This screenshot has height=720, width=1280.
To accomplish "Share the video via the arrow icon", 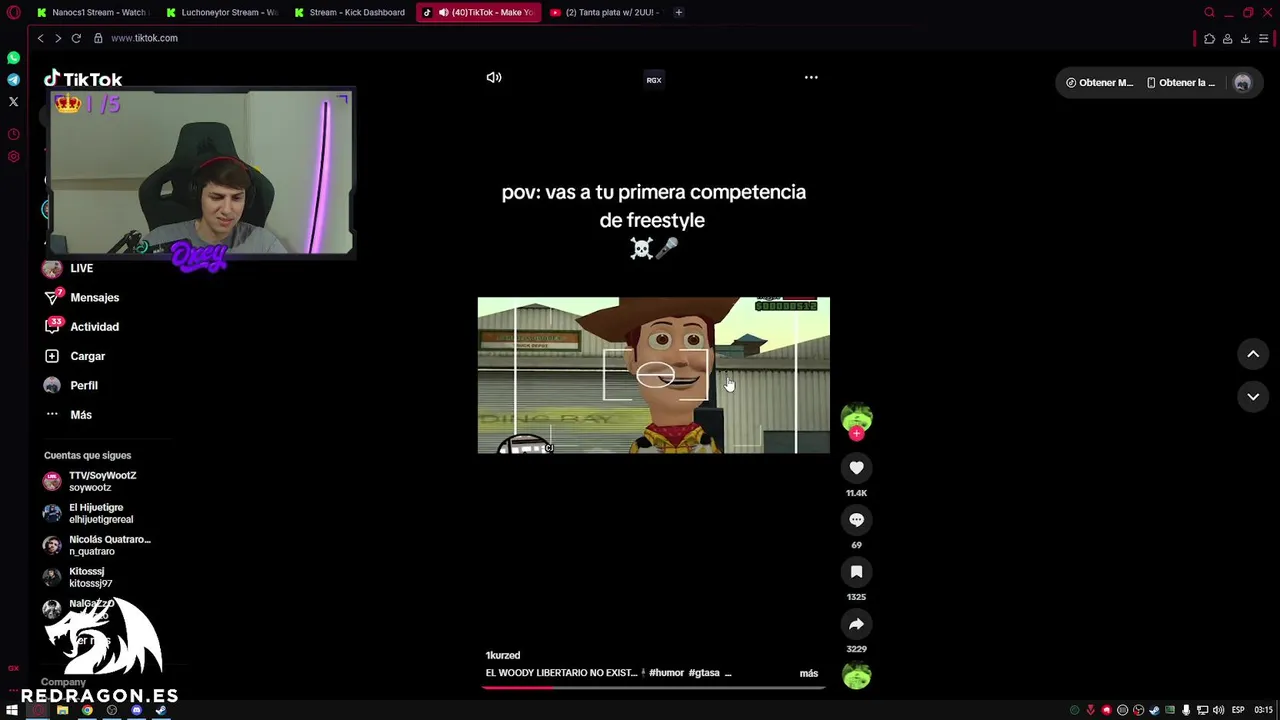I will click(x=856, y=624).
